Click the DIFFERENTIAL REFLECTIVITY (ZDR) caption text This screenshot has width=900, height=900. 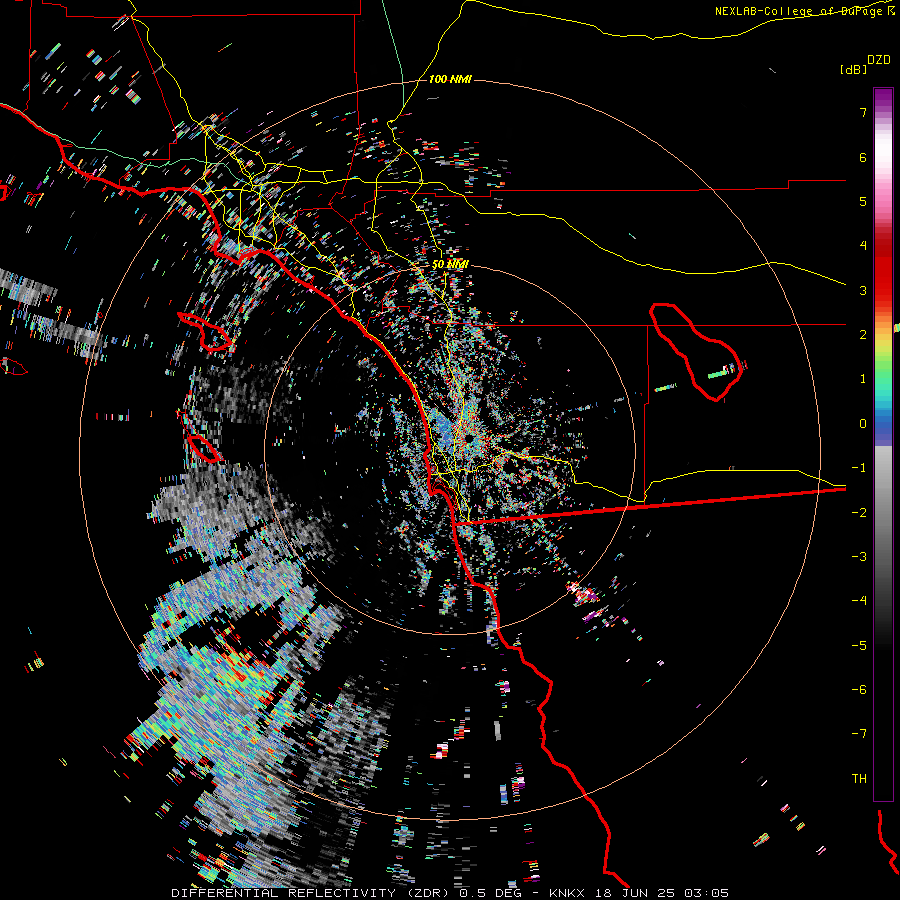tap(312, 893)
